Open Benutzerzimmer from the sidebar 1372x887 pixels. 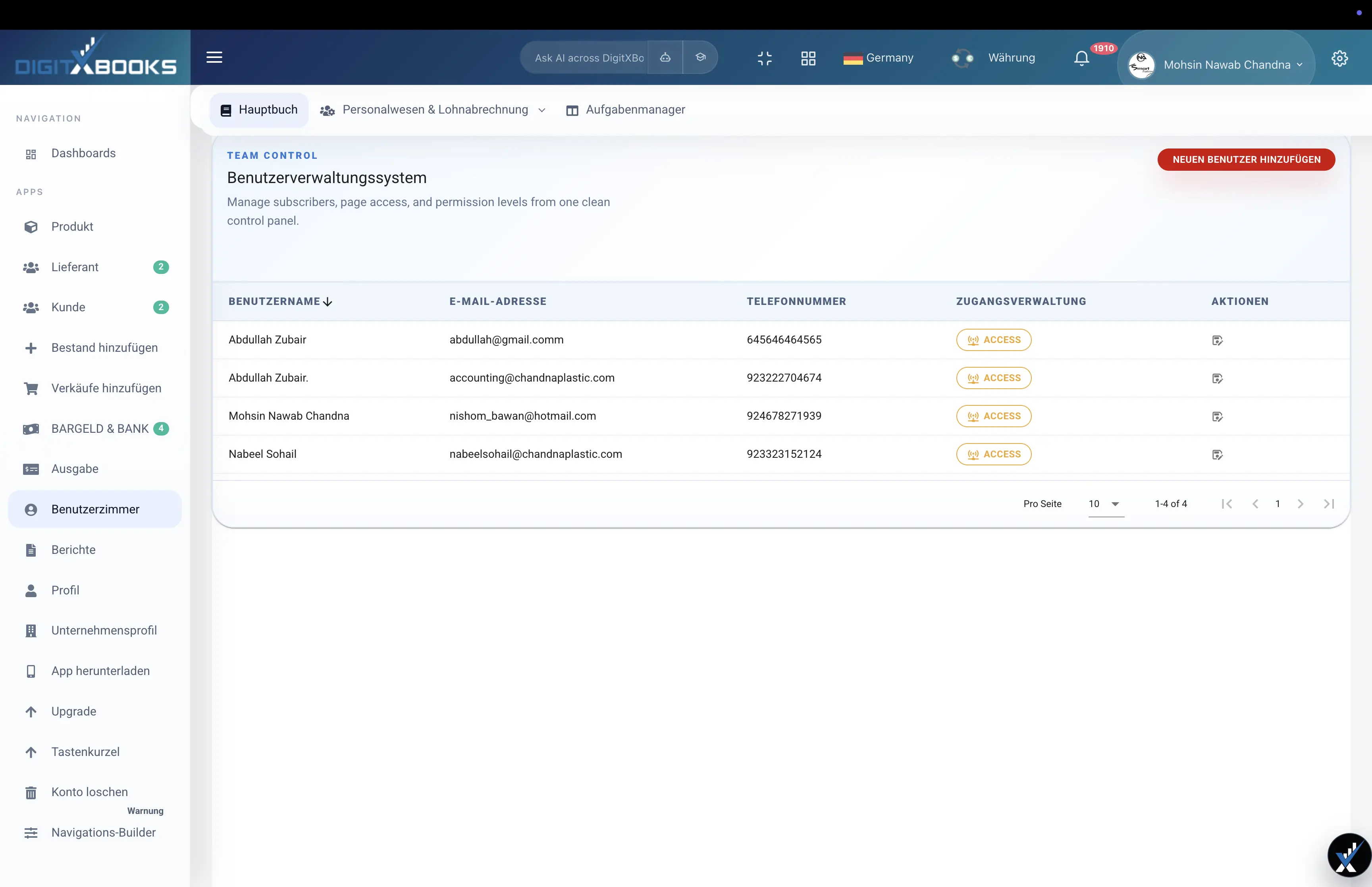point(95,509)
